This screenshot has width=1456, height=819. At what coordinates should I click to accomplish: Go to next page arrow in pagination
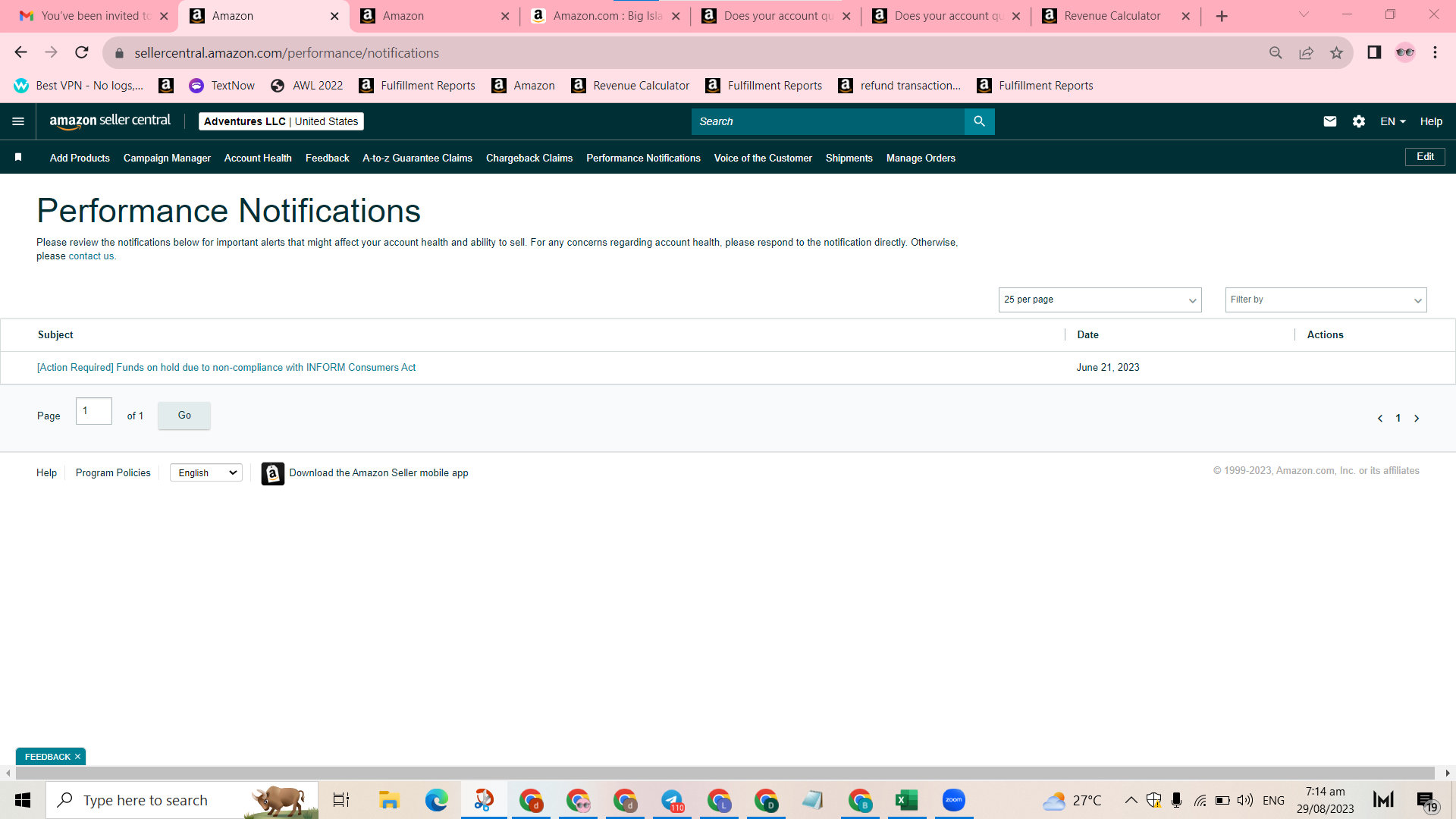tap(1417, 419)
